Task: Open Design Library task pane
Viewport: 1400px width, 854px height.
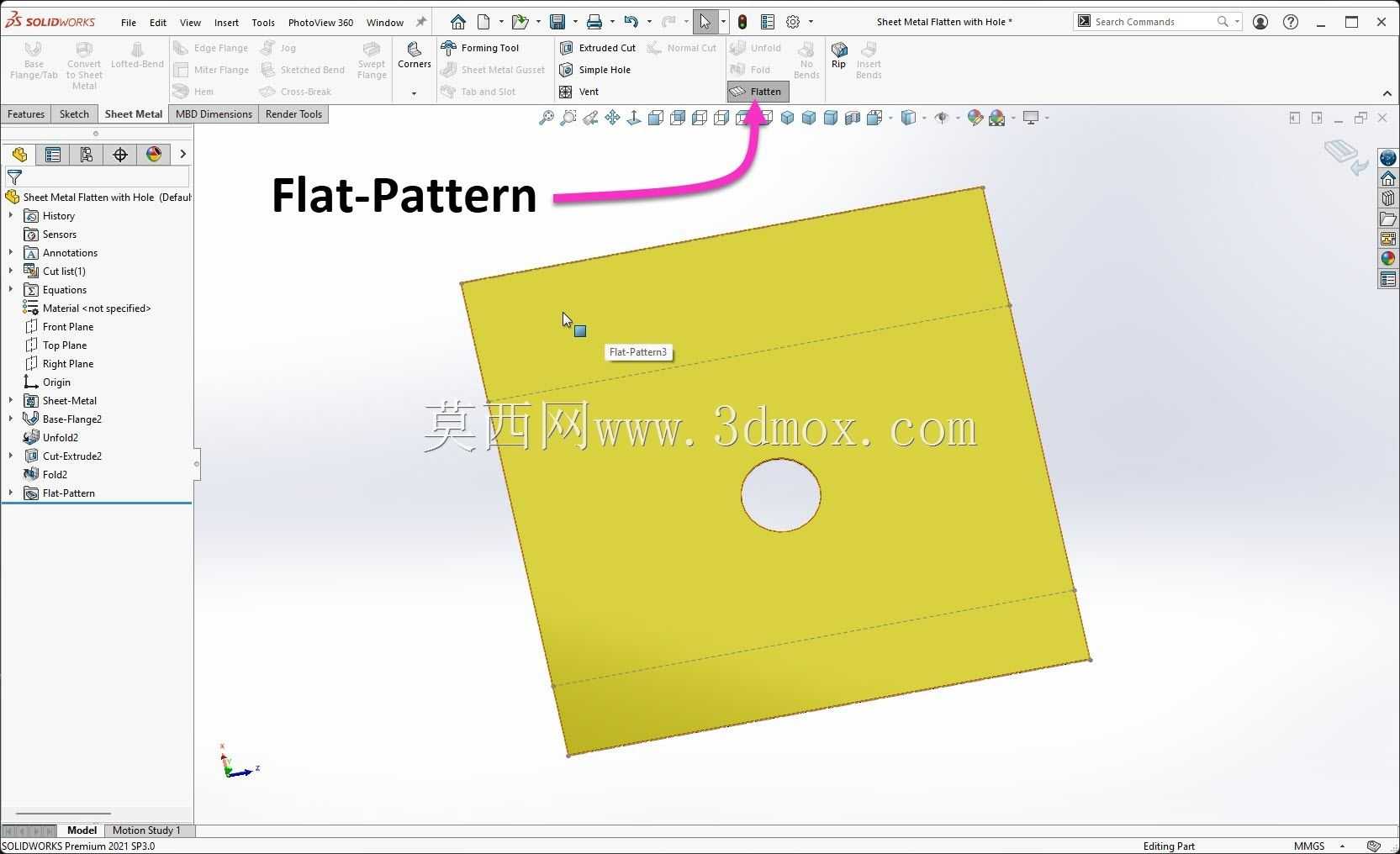Action: coord(1388,198)
